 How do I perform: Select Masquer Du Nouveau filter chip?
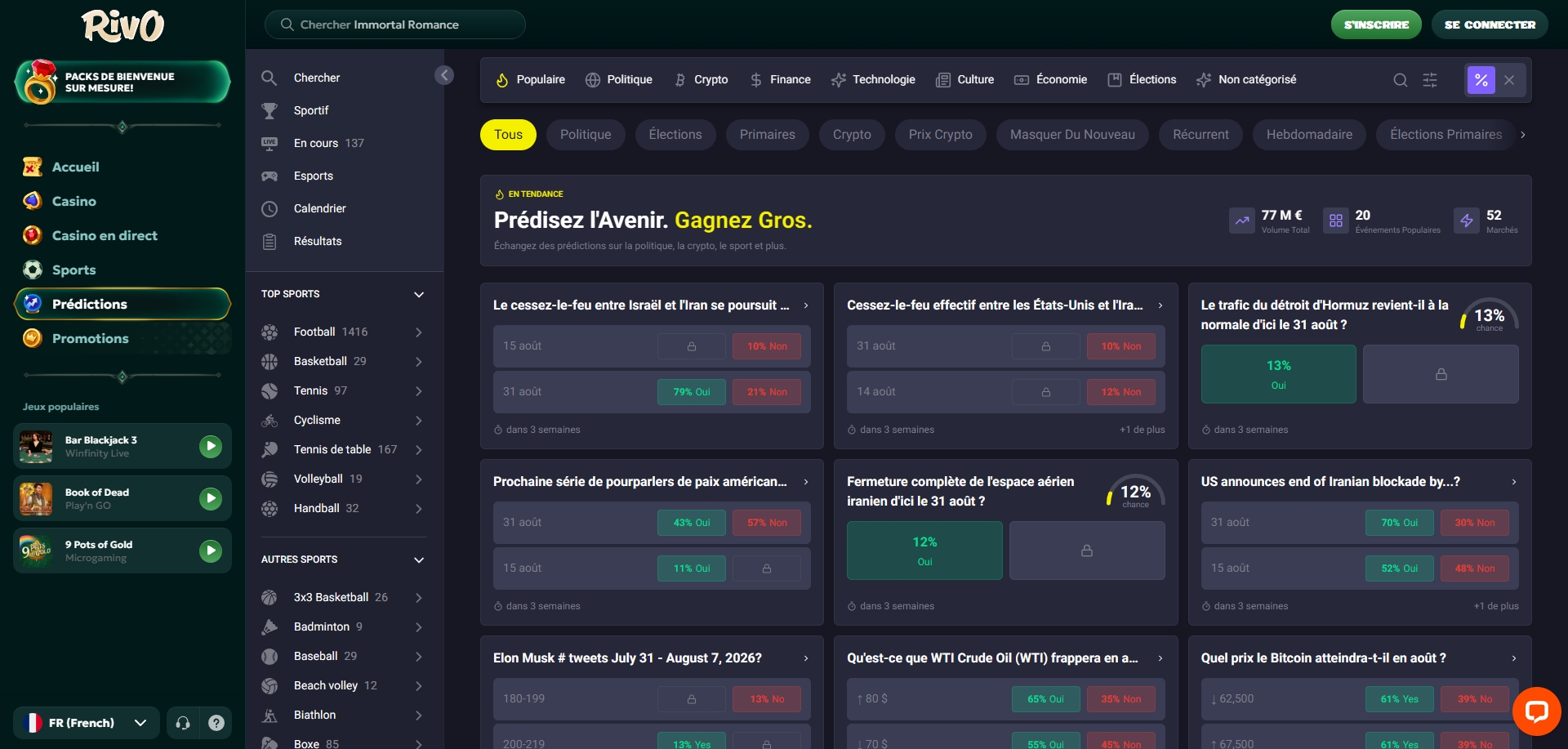(1072, 135)
